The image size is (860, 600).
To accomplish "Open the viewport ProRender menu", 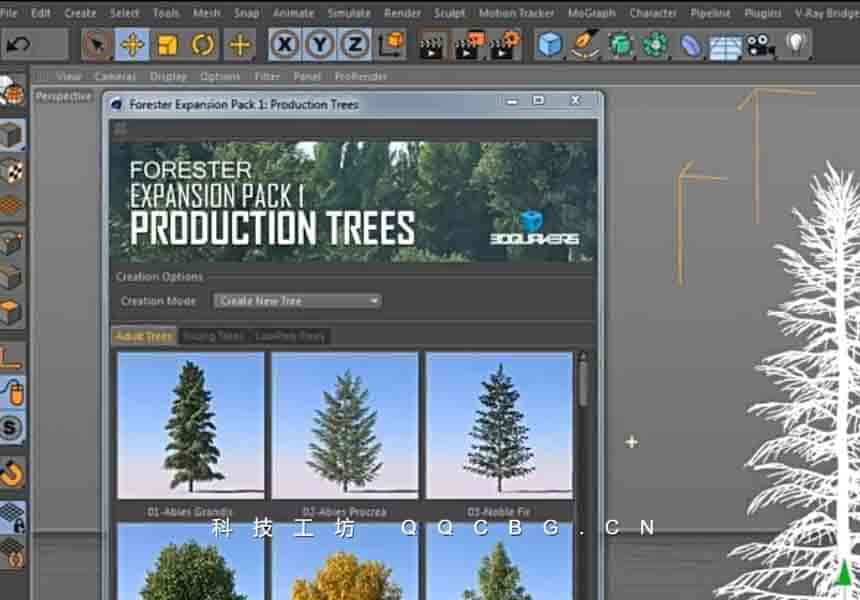I will (361, 76).
